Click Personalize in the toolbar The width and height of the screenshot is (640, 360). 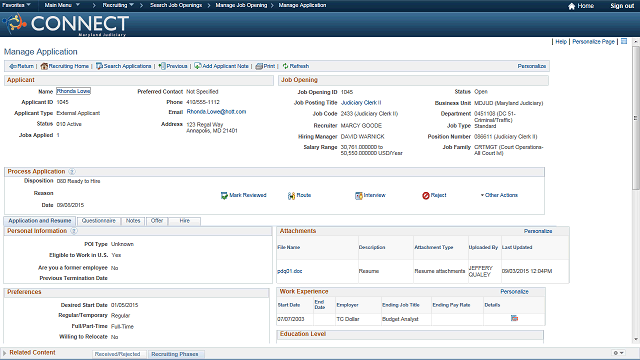(x=531, y=66)
